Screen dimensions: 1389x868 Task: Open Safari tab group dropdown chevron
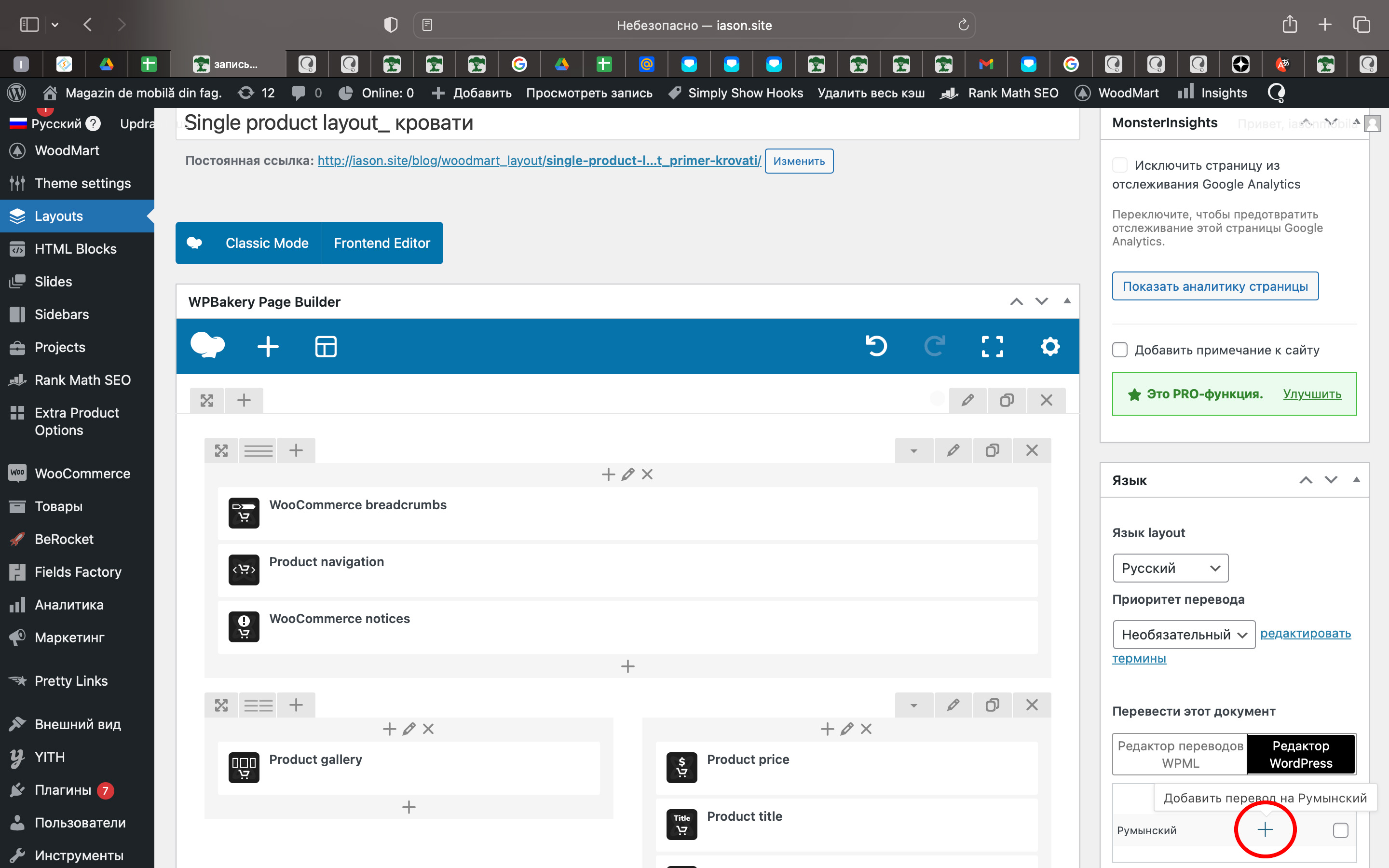coord(54,25)
